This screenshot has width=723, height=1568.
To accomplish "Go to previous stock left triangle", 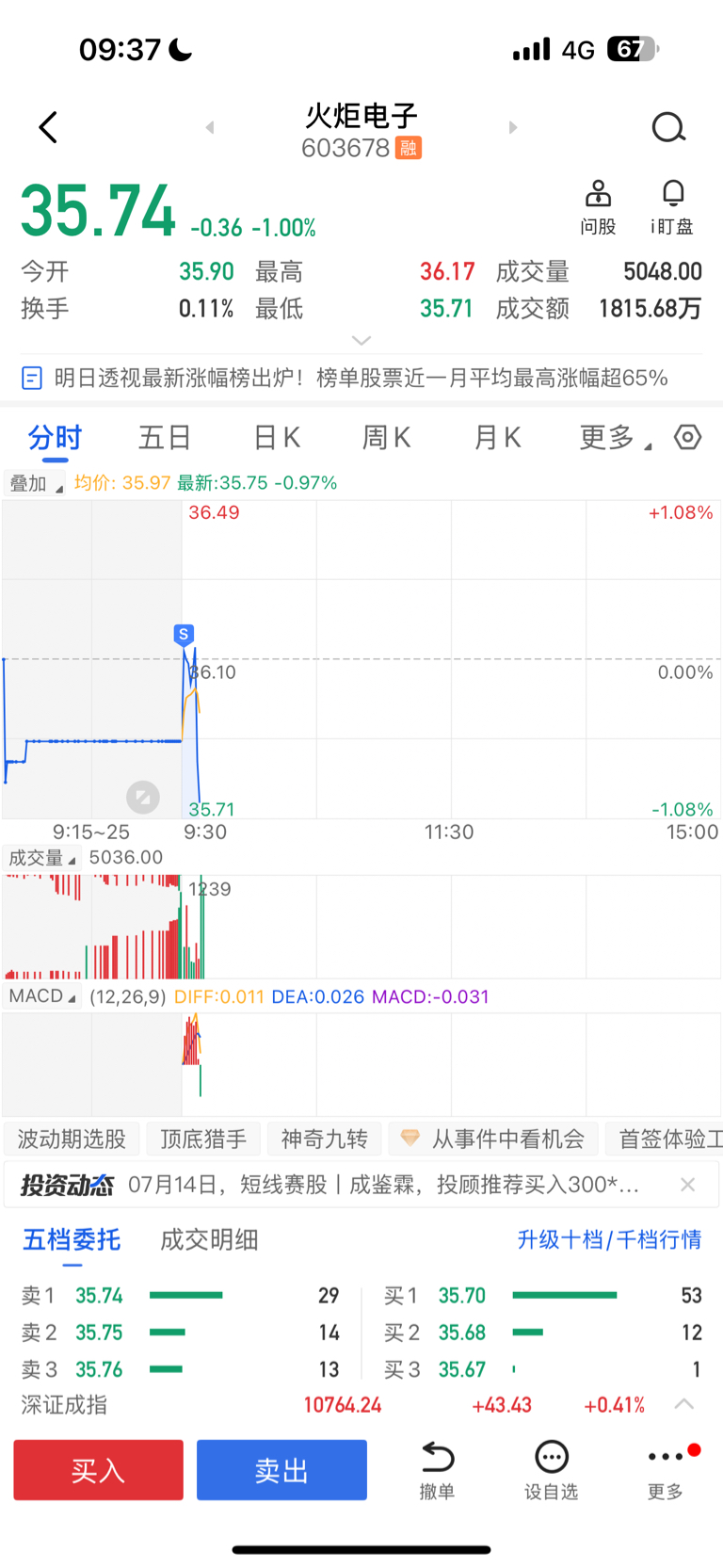I will [210, 127].
